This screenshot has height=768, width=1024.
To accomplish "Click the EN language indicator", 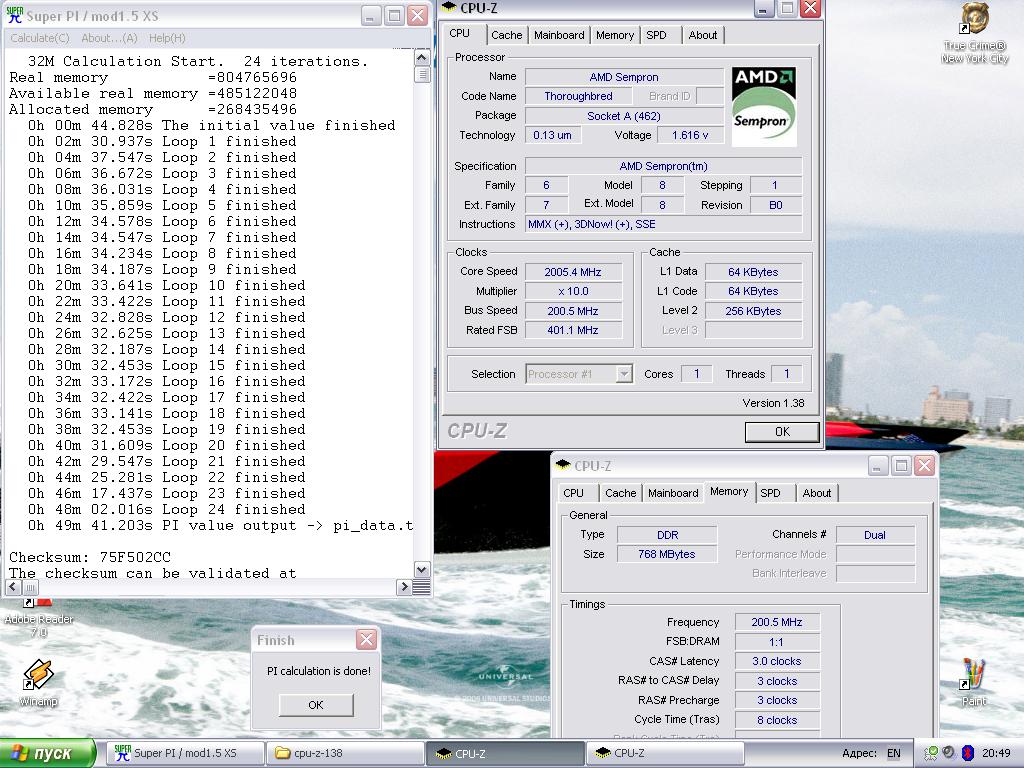I will point(893,753).
